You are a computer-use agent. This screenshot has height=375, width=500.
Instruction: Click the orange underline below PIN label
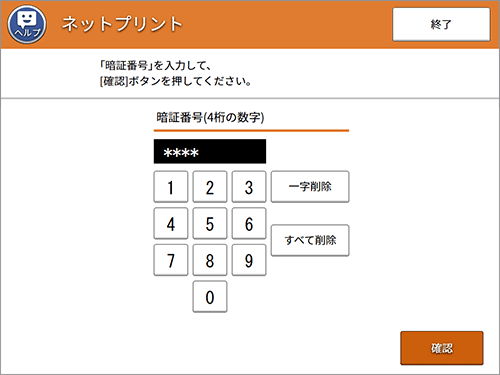(251, 131)
